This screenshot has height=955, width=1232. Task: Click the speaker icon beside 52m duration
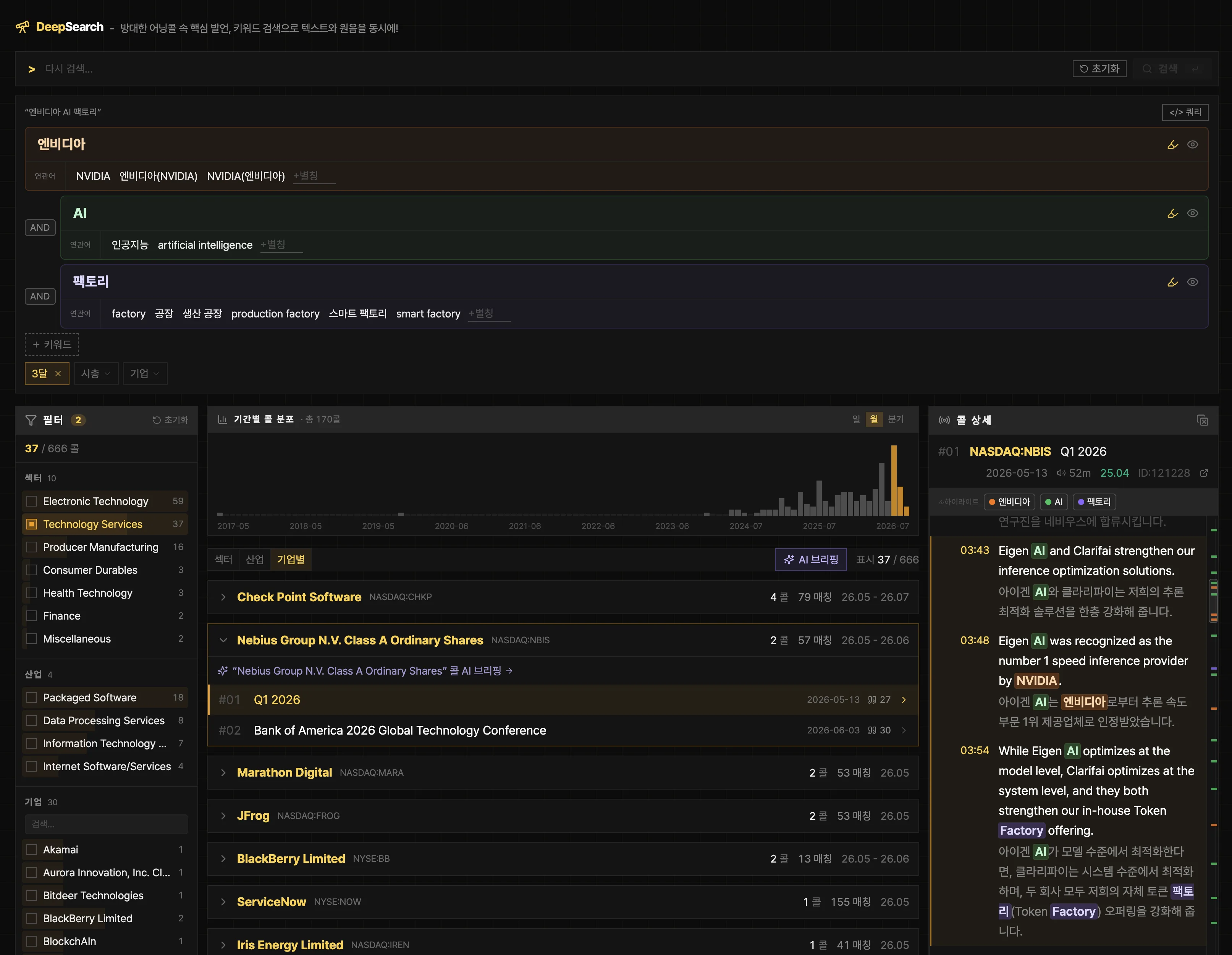point(1061,473)
